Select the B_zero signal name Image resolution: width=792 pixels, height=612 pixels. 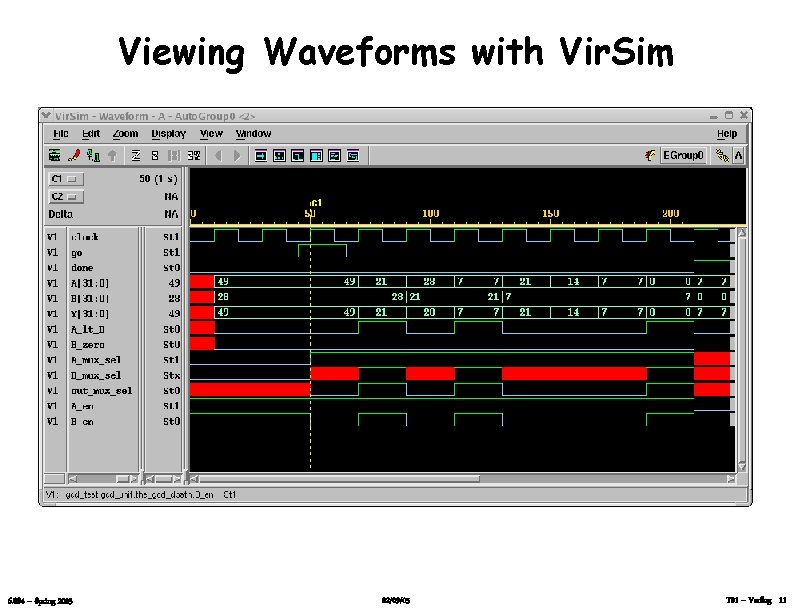(x=88, y=345)
